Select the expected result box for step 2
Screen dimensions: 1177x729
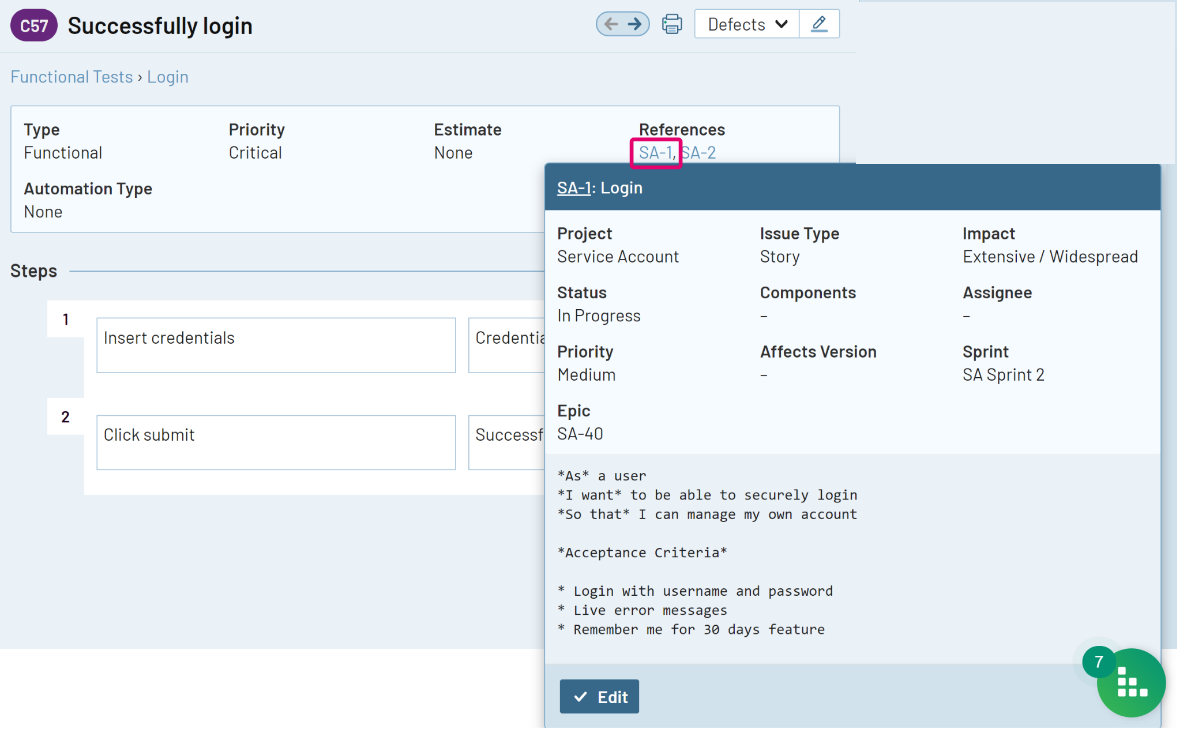tap(506, 442)
